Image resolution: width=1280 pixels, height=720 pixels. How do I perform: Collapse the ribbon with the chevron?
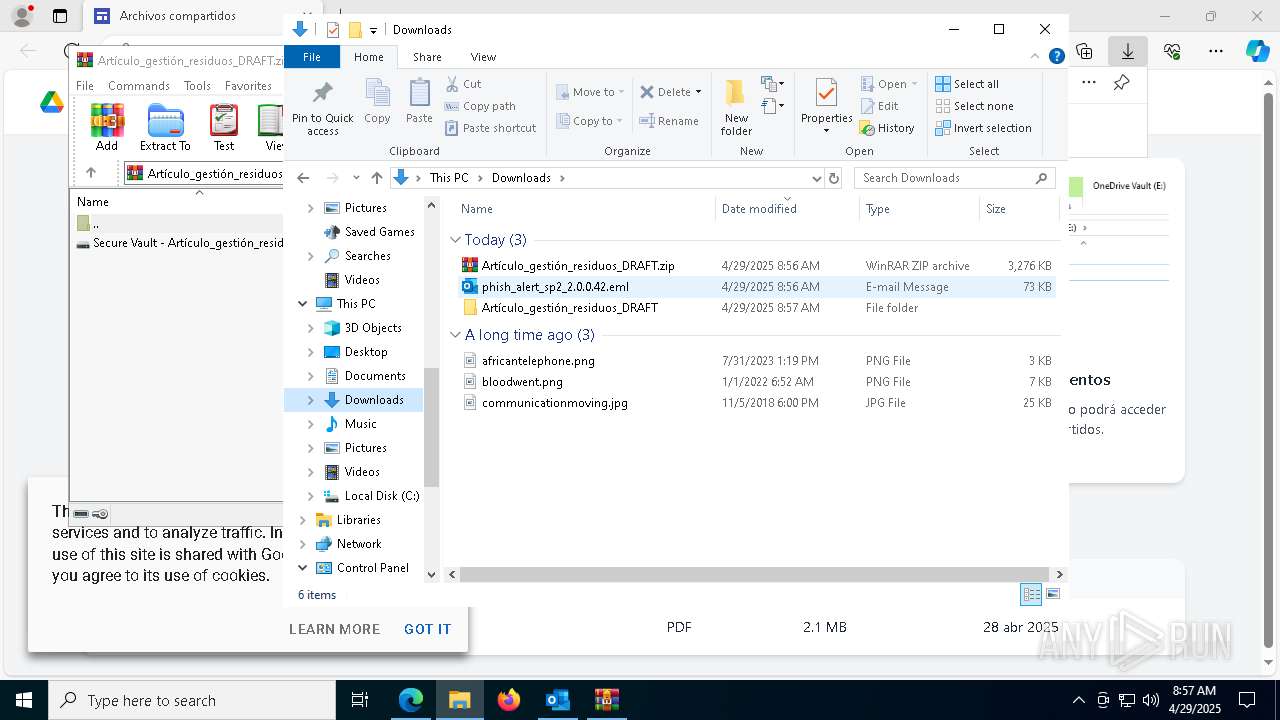pyautogui.click(x=1036, y=57)
